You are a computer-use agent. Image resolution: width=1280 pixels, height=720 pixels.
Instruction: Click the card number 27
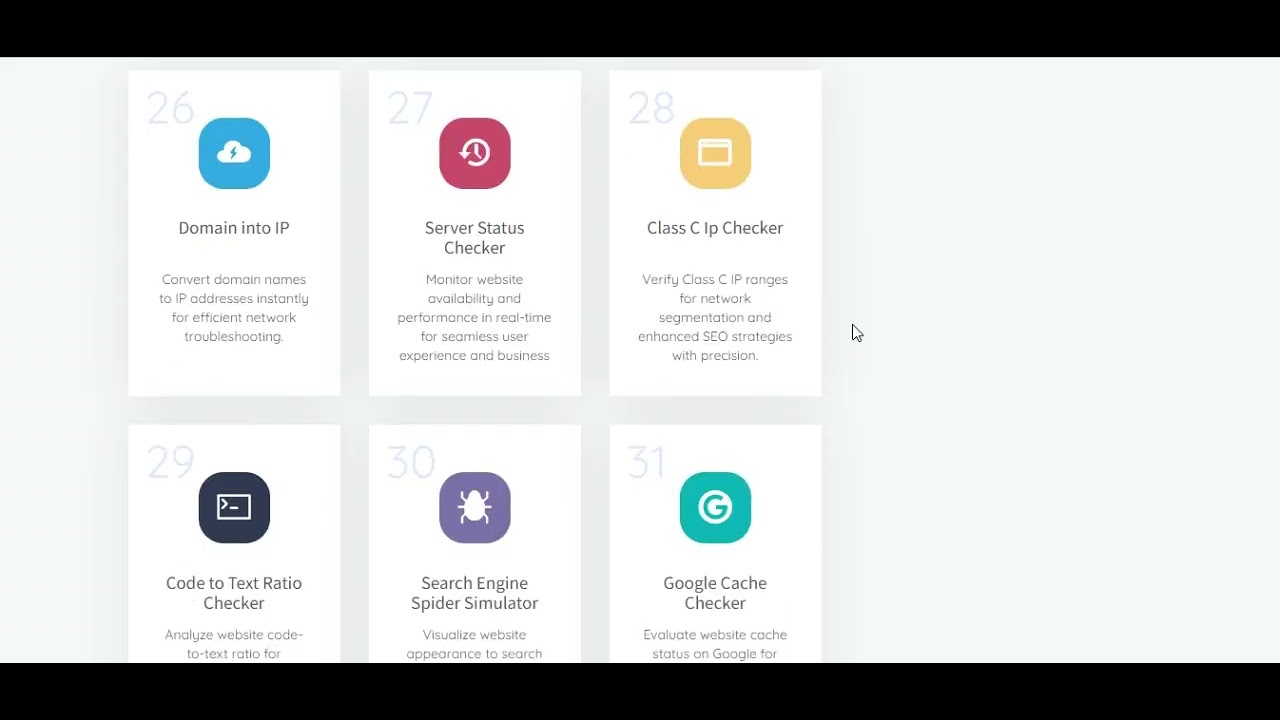410,108
